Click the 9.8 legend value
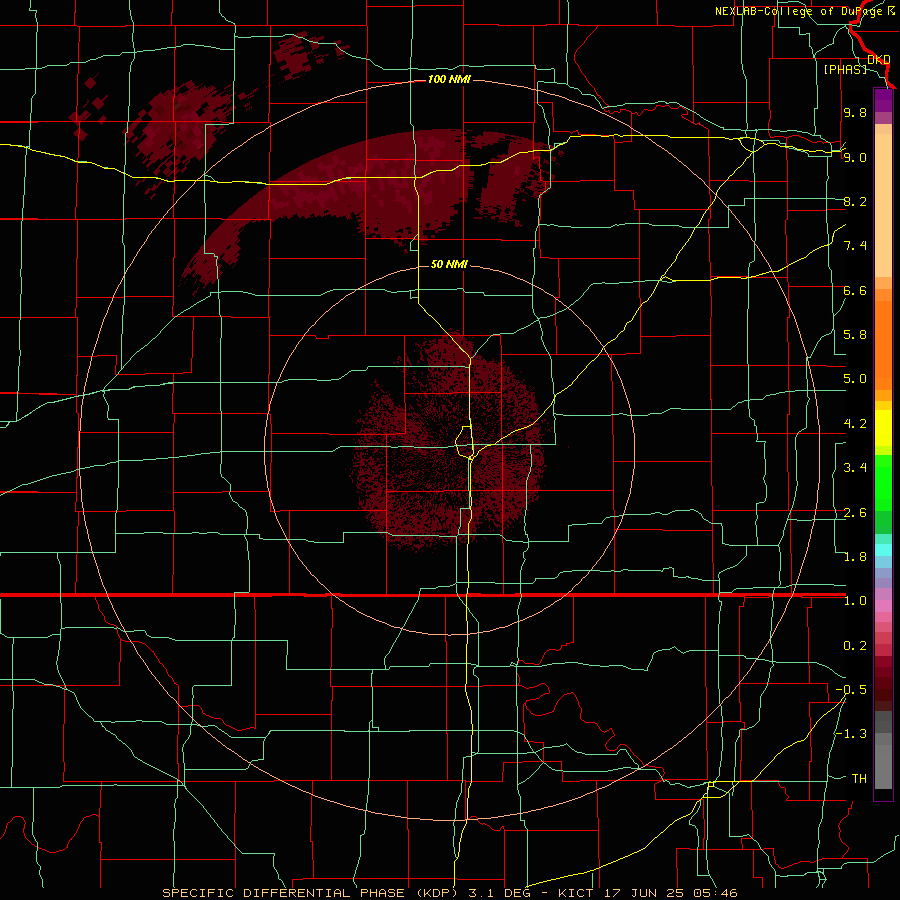This screenshot has height=900, width=900. tap(855, 112)
